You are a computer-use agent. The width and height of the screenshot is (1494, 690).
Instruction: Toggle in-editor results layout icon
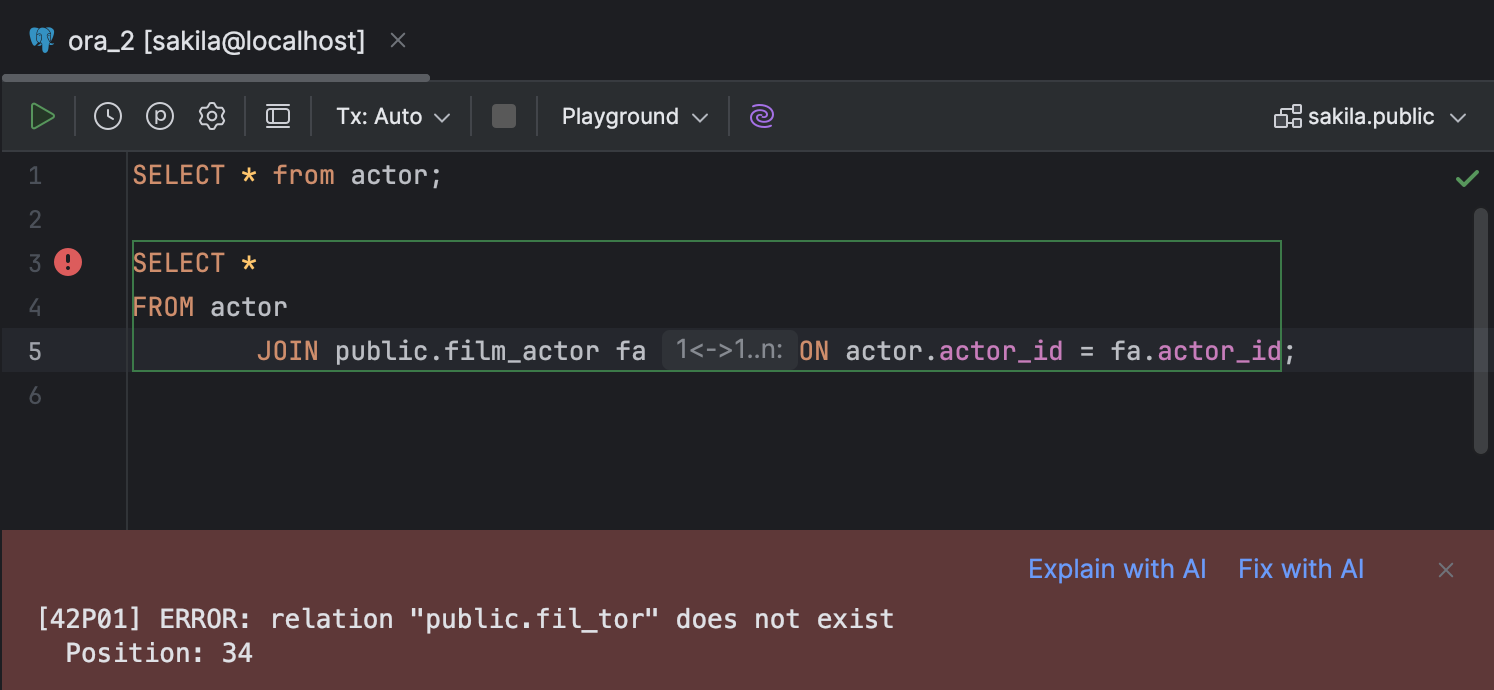(x=277, y=115)
